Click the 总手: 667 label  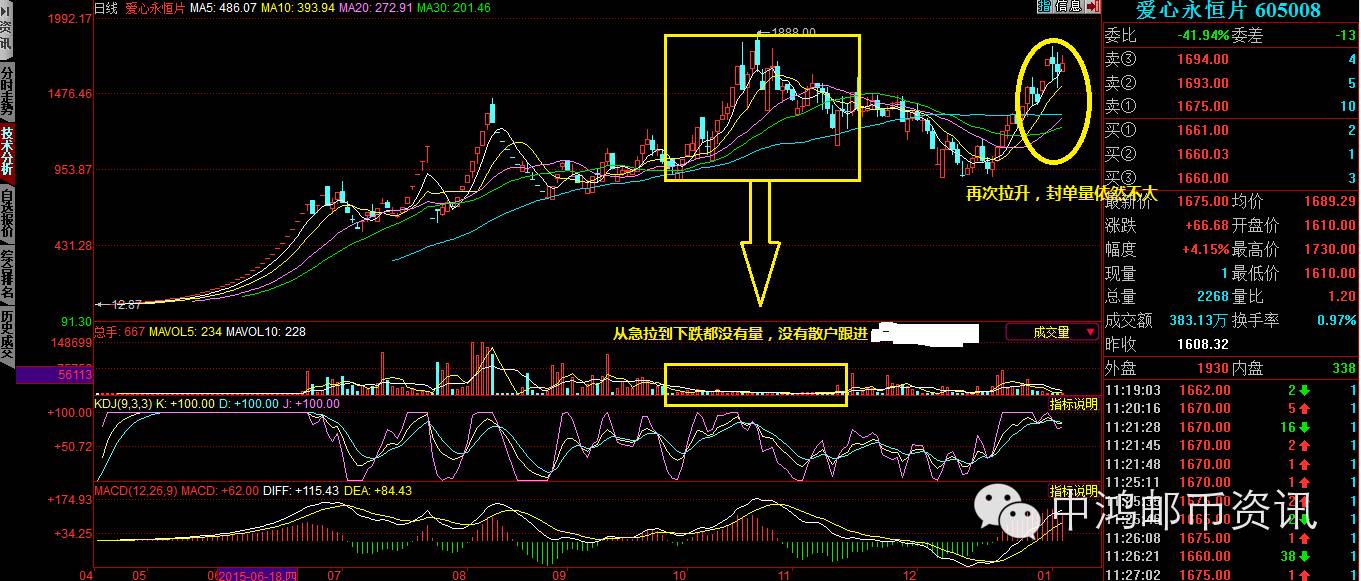coord(120,332)
